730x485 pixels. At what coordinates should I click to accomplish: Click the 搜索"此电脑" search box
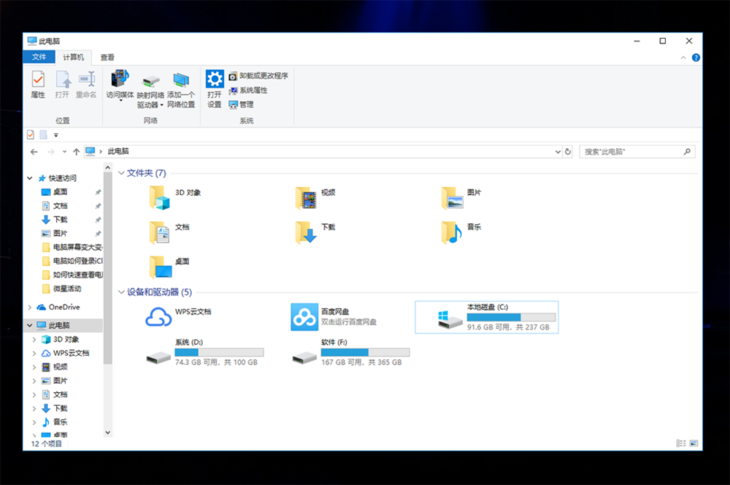click(x=630, y=152)
